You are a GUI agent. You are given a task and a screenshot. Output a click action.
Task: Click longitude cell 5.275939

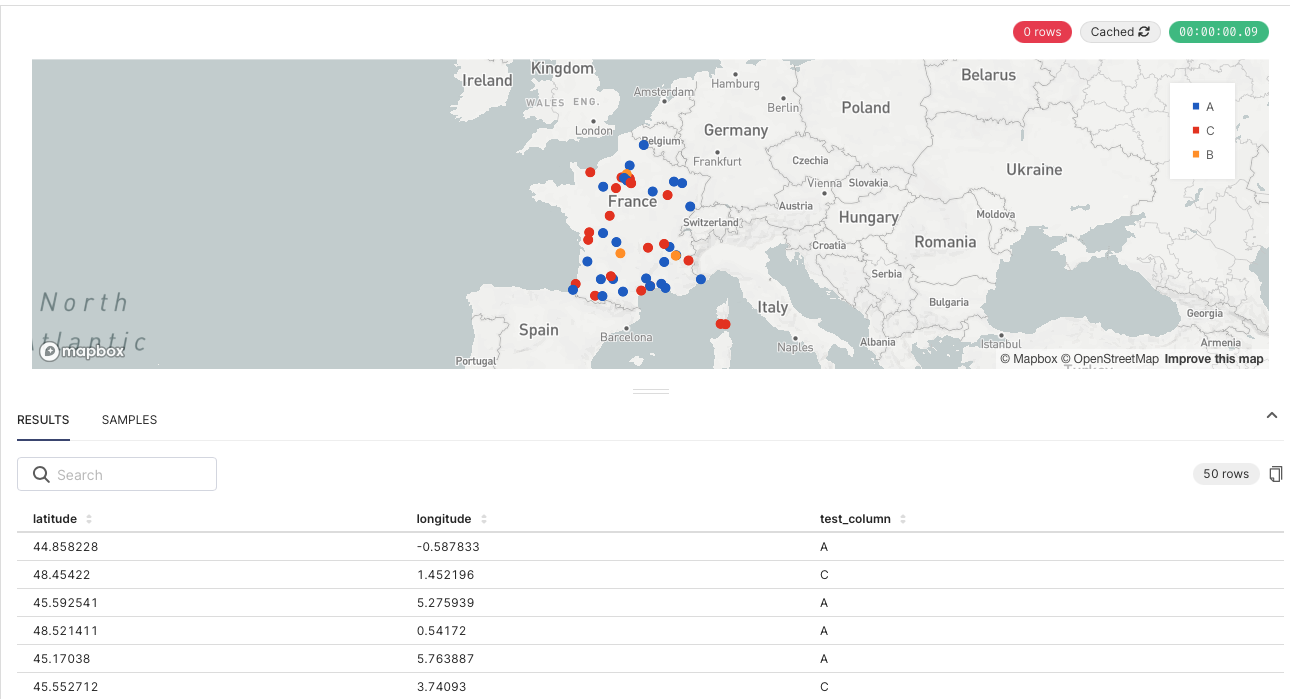click(446, 603)
